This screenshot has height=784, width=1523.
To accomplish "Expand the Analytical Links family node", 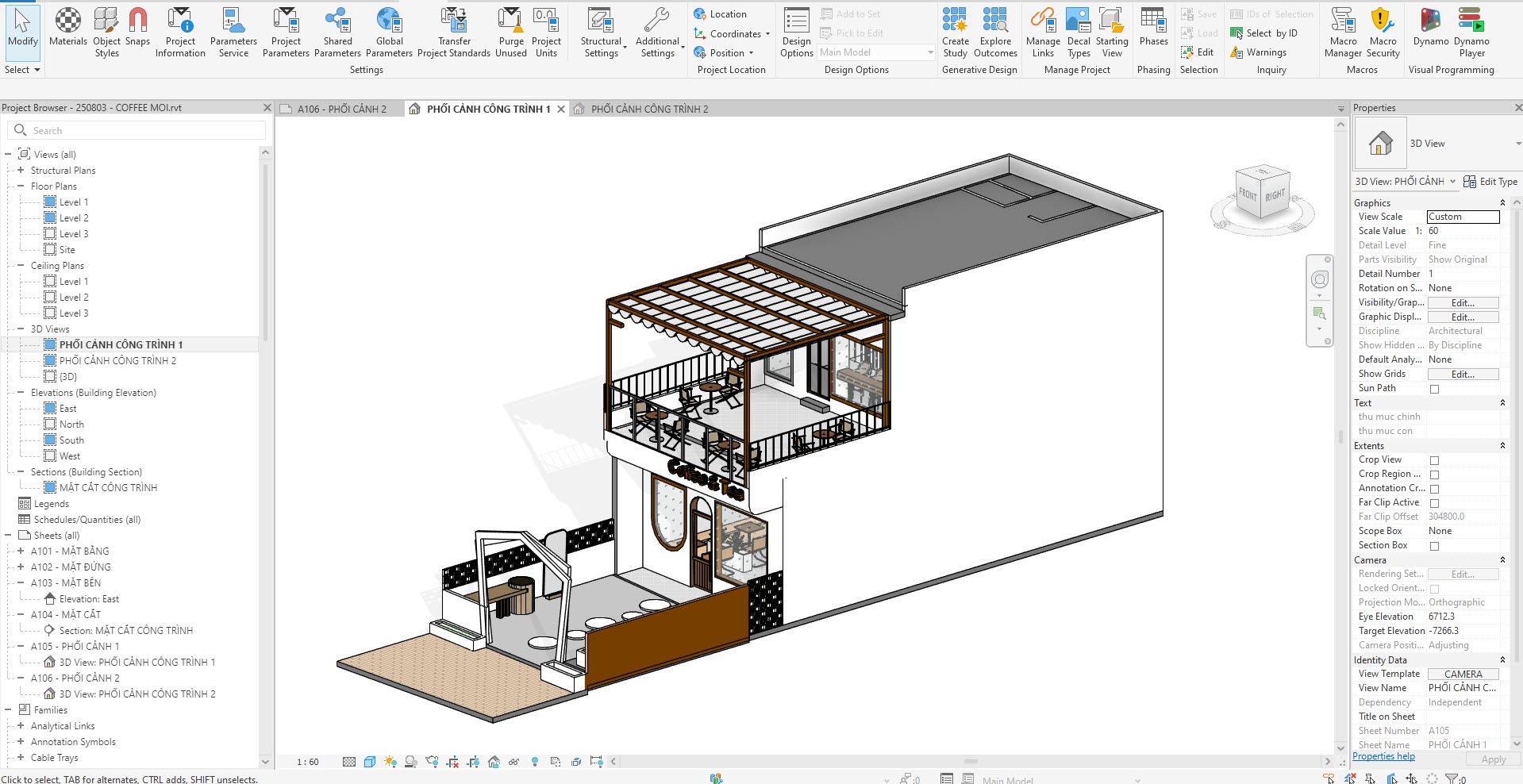I will coord(21,725).
